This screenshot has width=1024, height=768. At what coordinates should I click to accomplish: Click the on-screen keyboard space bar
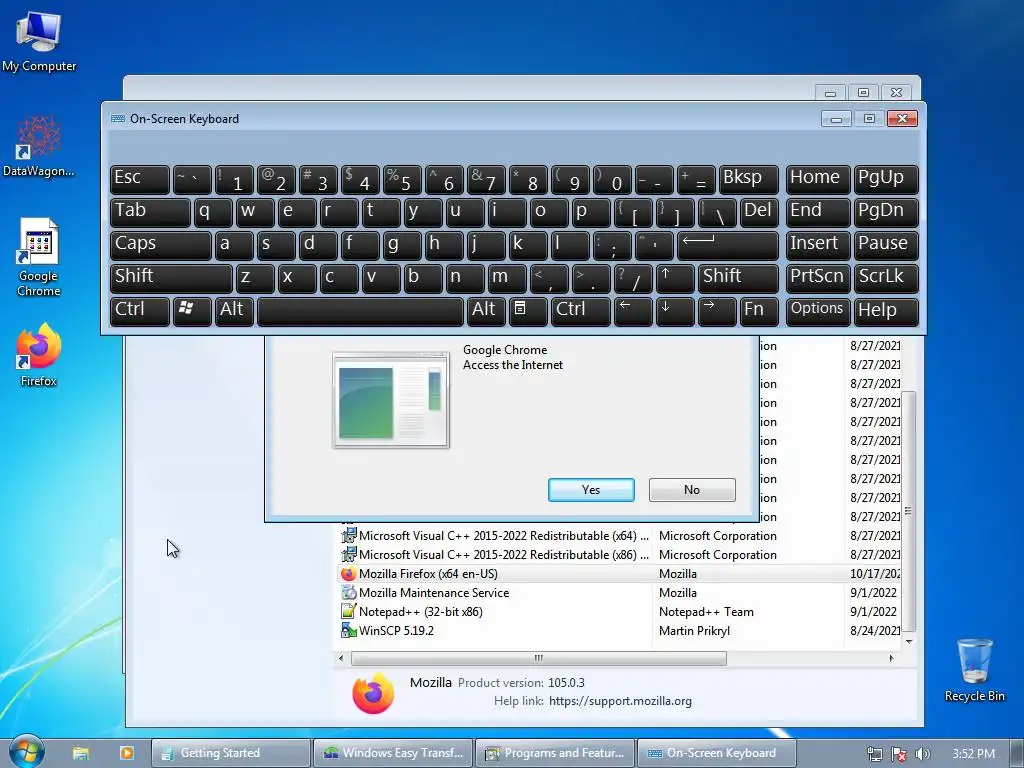tap(360, 311)
